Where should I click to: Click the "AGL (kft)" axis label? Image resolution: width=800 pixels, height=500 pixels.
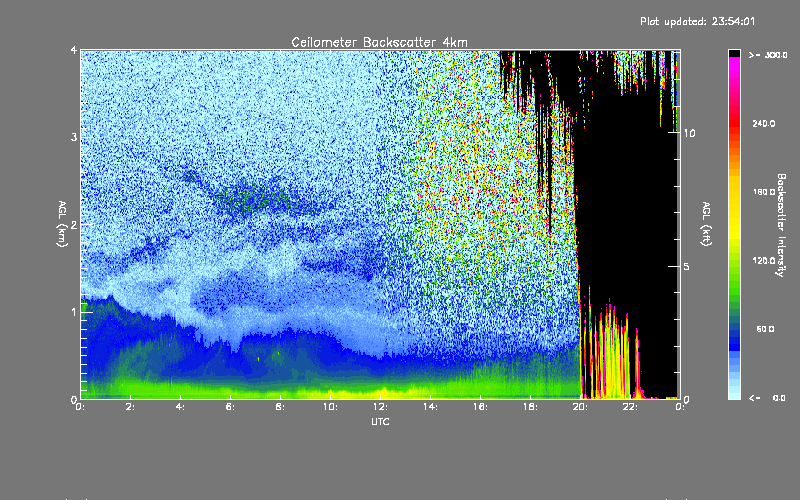707,224
